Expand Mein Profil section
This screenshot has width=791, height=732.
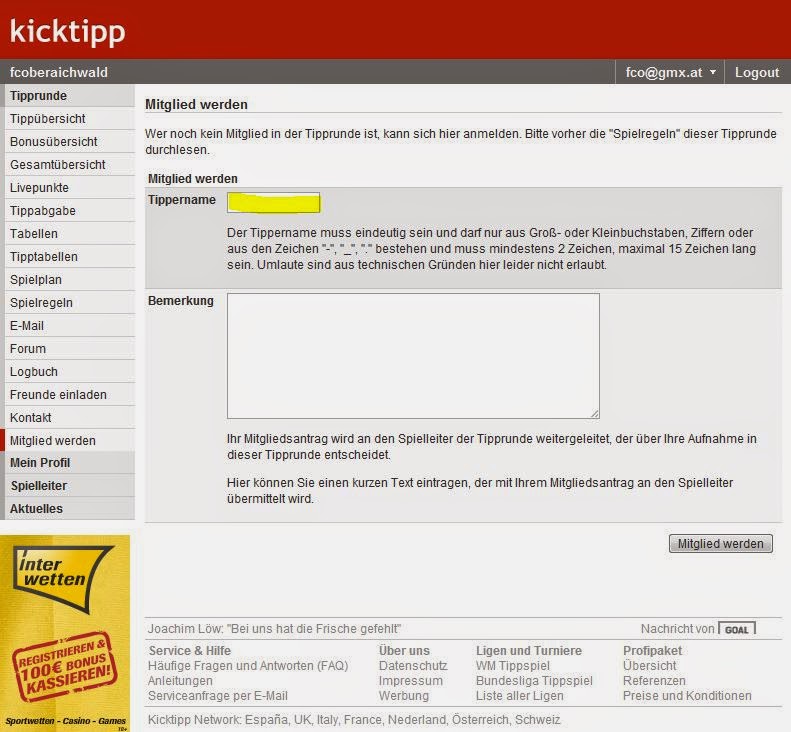point(70,463)
